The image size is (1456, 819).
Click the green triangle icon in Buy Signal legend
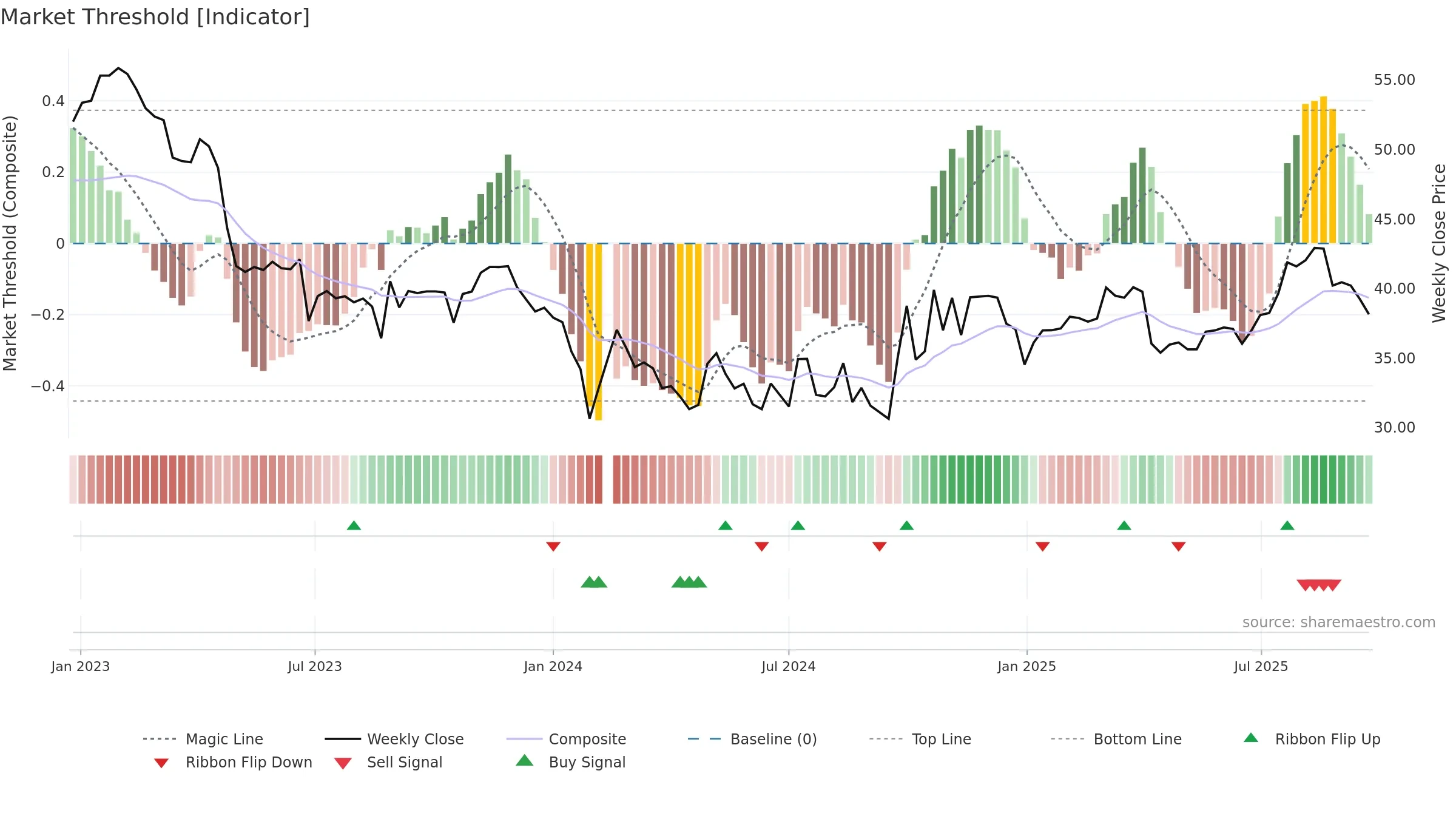coord(525,760)
